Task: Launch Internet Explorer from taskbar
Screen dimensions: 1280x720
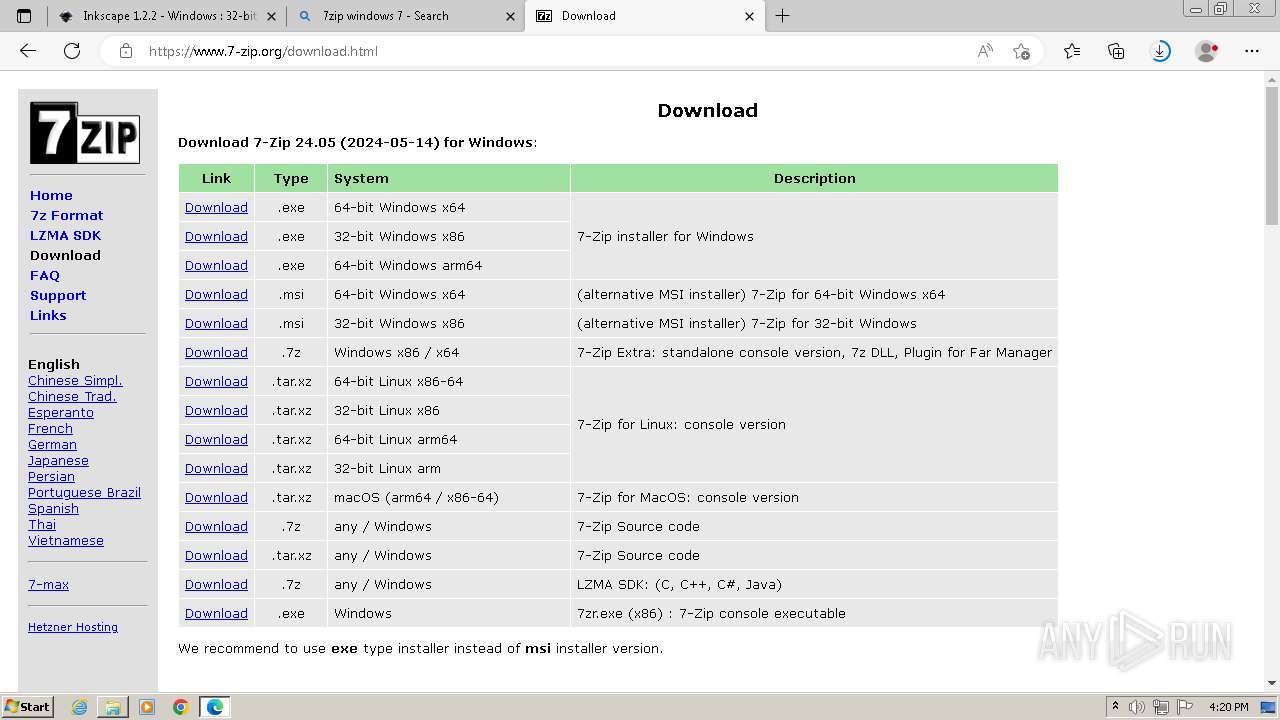Action: (80, 707)
